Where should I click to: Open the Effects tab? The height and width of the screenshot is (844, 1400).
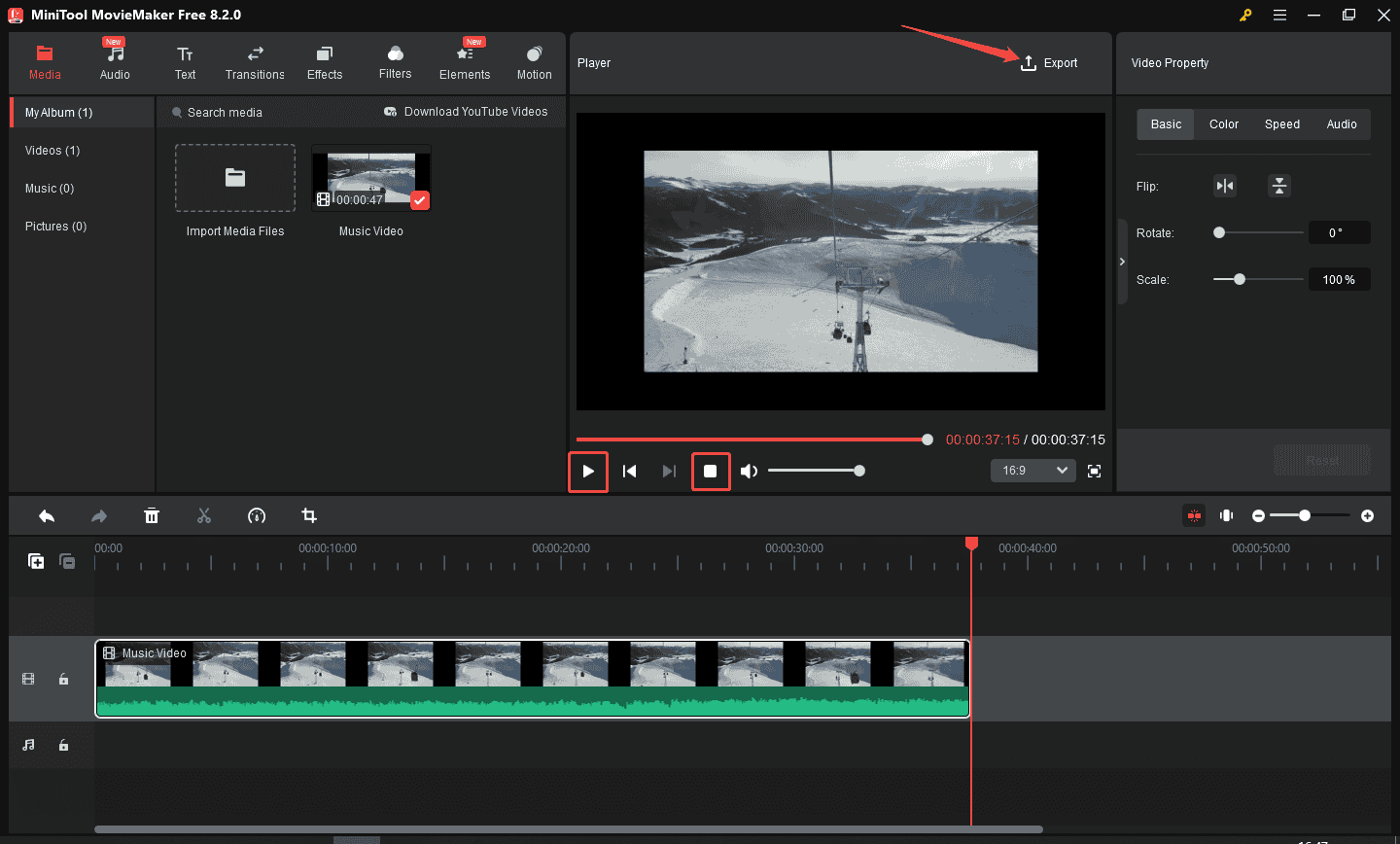tap(325, 63)
